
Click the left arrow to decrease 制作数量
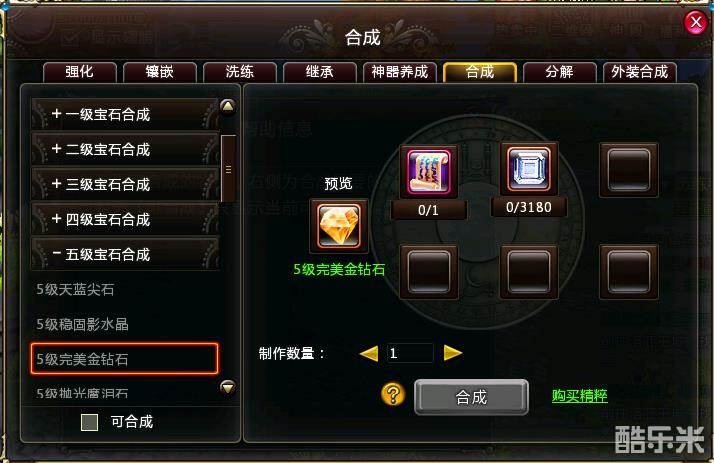(x=369, y=353)
